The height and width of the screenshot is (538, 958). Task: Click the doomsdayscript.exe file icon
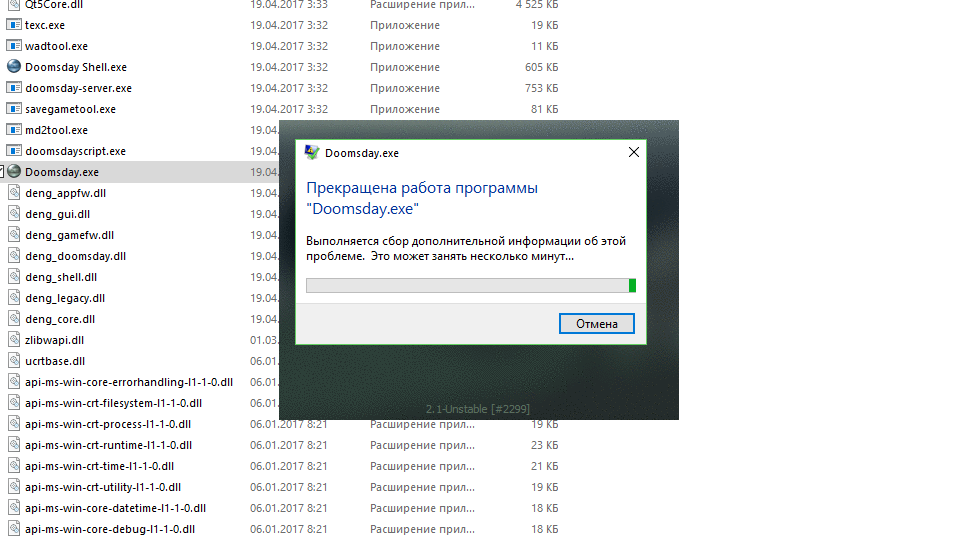pyautogui.click(x=14, y=151)
